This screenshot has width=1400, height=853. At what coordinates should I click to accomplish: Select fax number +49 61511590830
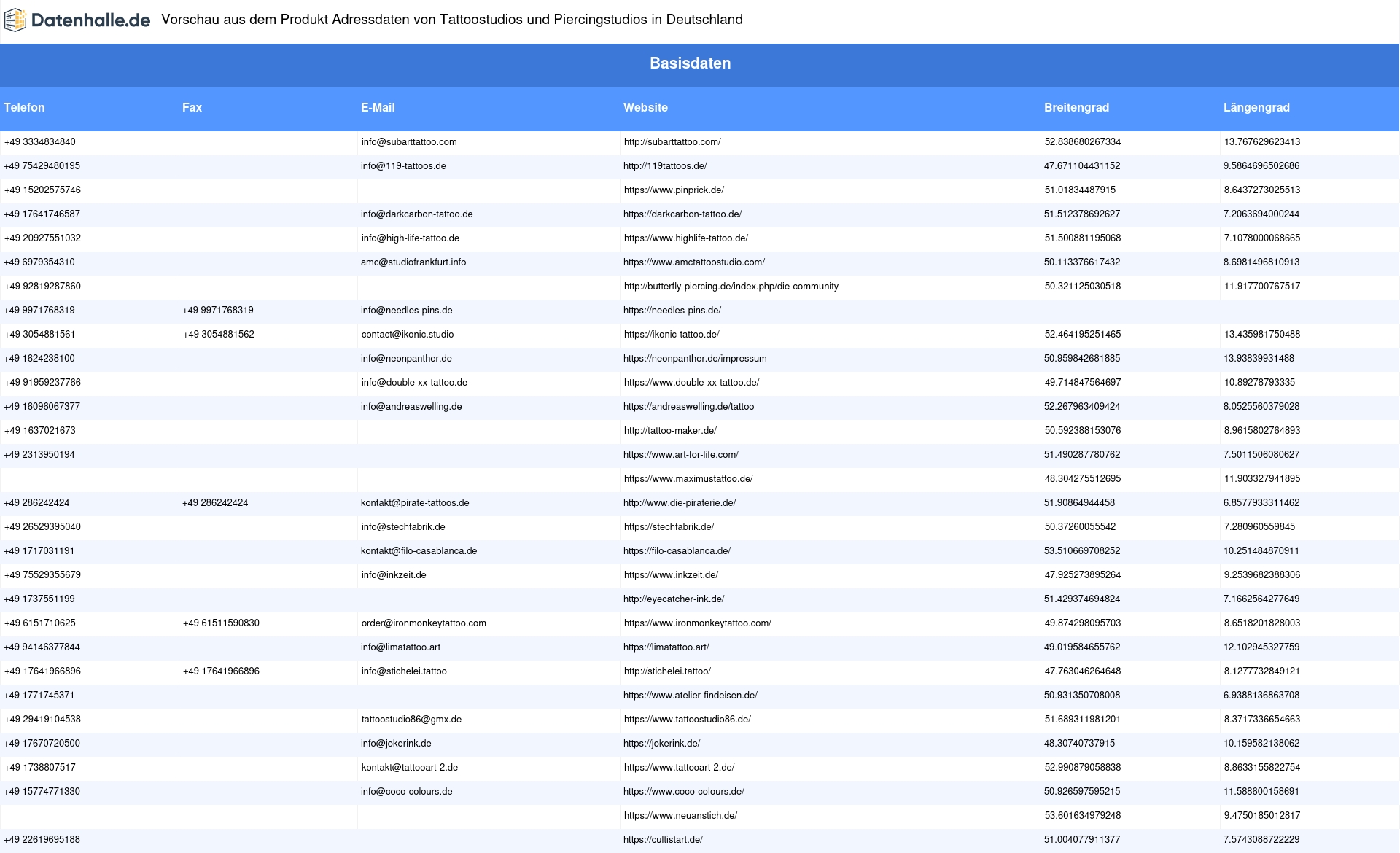coord(221,623)
